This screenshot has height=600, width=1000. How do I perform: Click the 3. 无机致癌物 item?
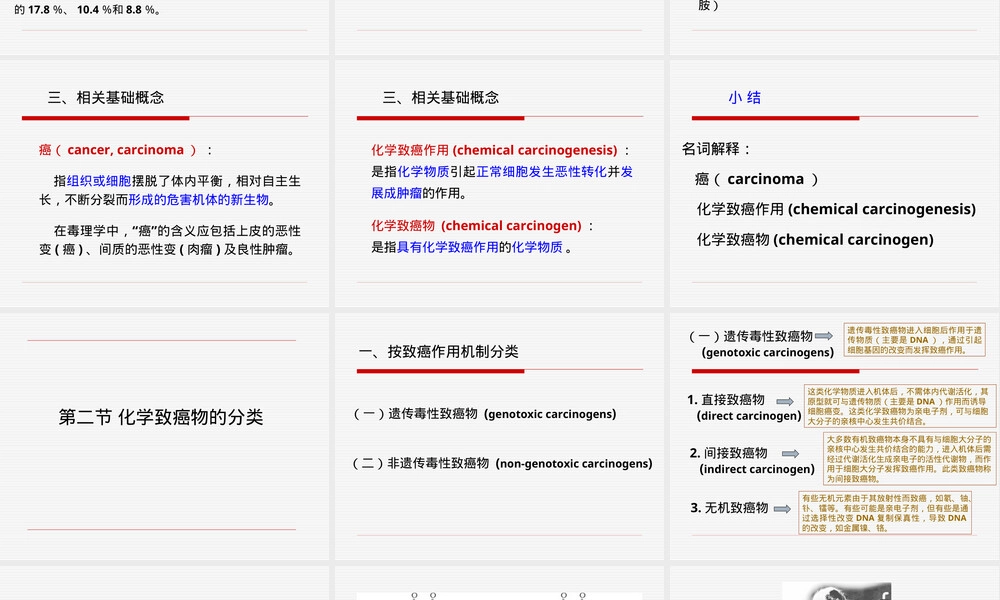pyautogui.click(x=729, y=508)
